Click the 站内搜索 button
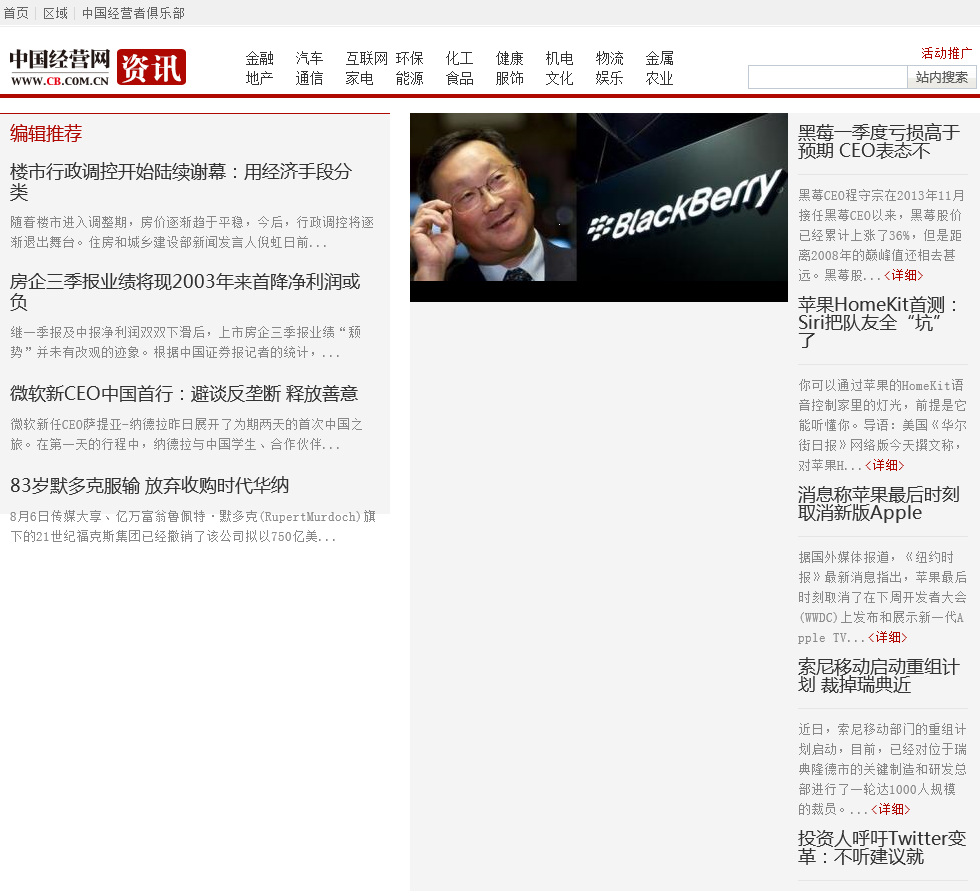This screenshot has height=891, width=980. click(x=942, y=77)
